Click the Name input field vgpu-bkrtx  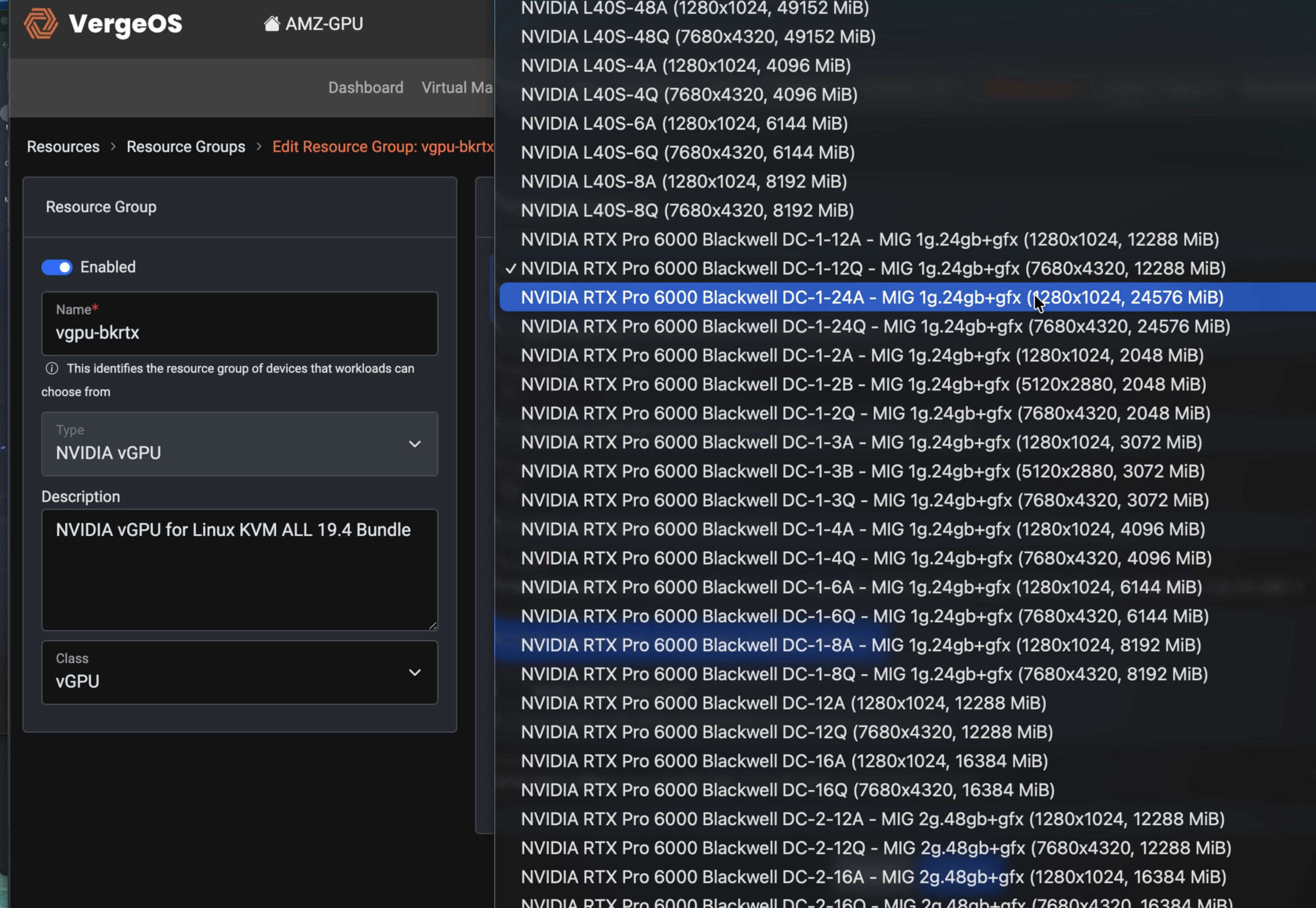click(239, 332)
